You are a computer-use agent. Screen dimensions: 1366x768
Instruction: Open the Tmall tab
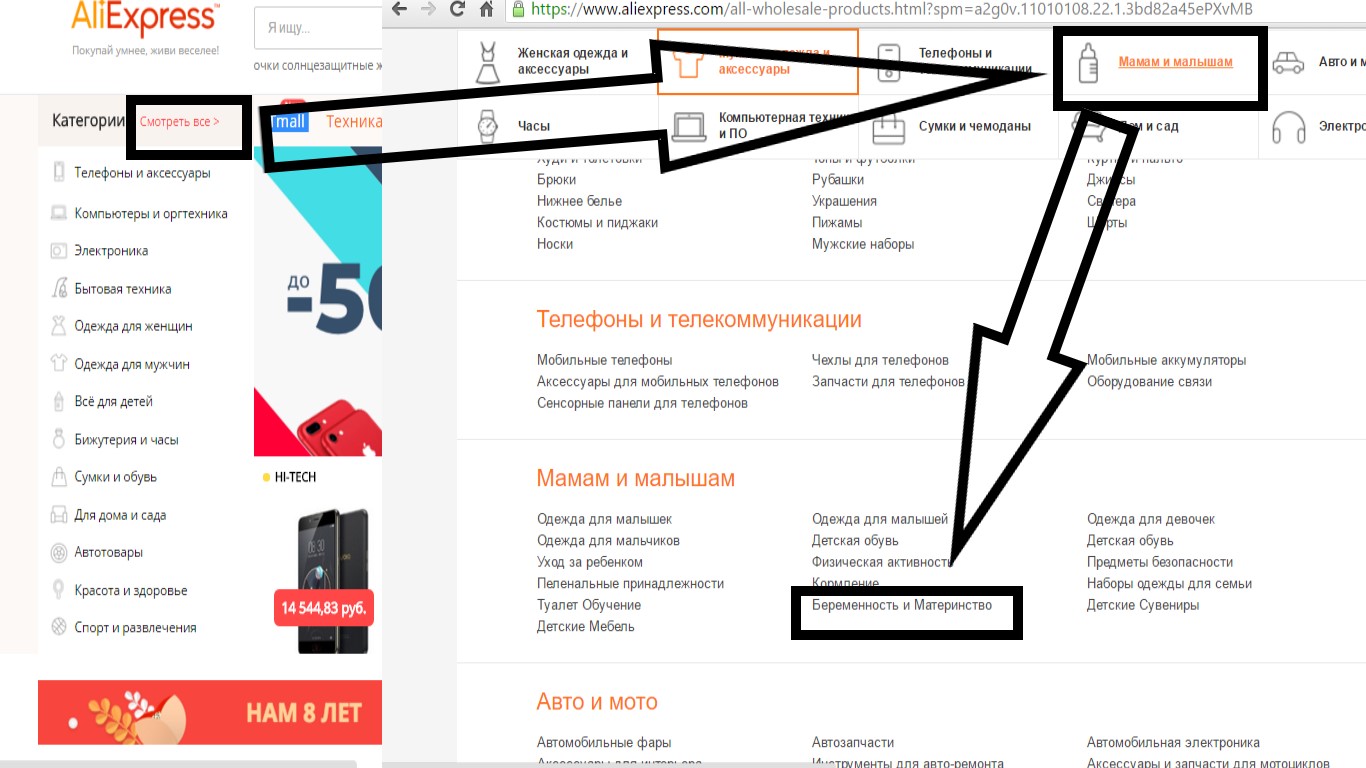tap(287, 121)
